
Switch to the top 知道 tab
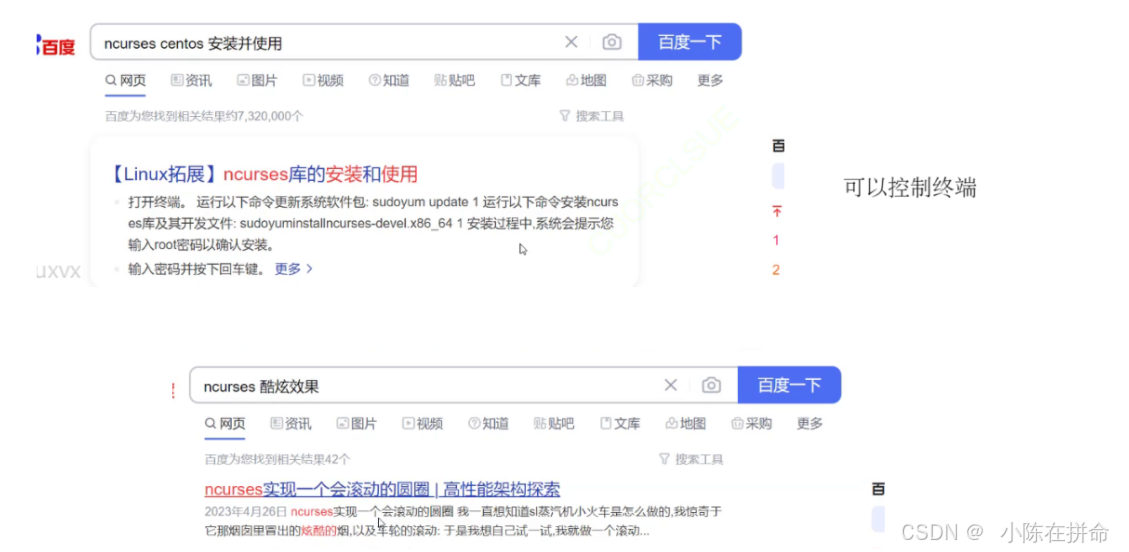tap(389, 81)
